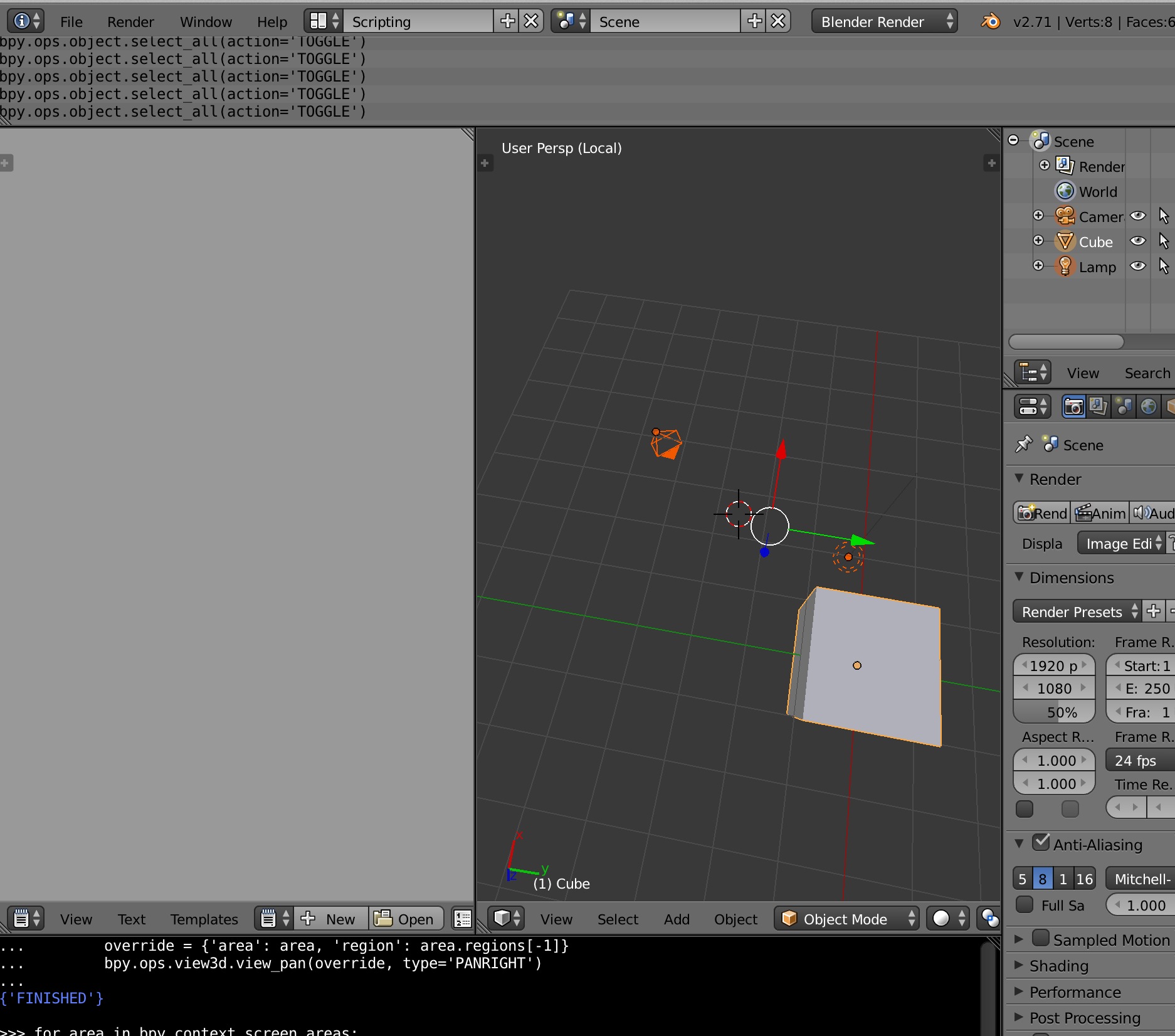Click the outliner horizontal scrollbar
Viewport: 1175px width, 1036px height.
pyautogui.click(x=1066, y=341)
